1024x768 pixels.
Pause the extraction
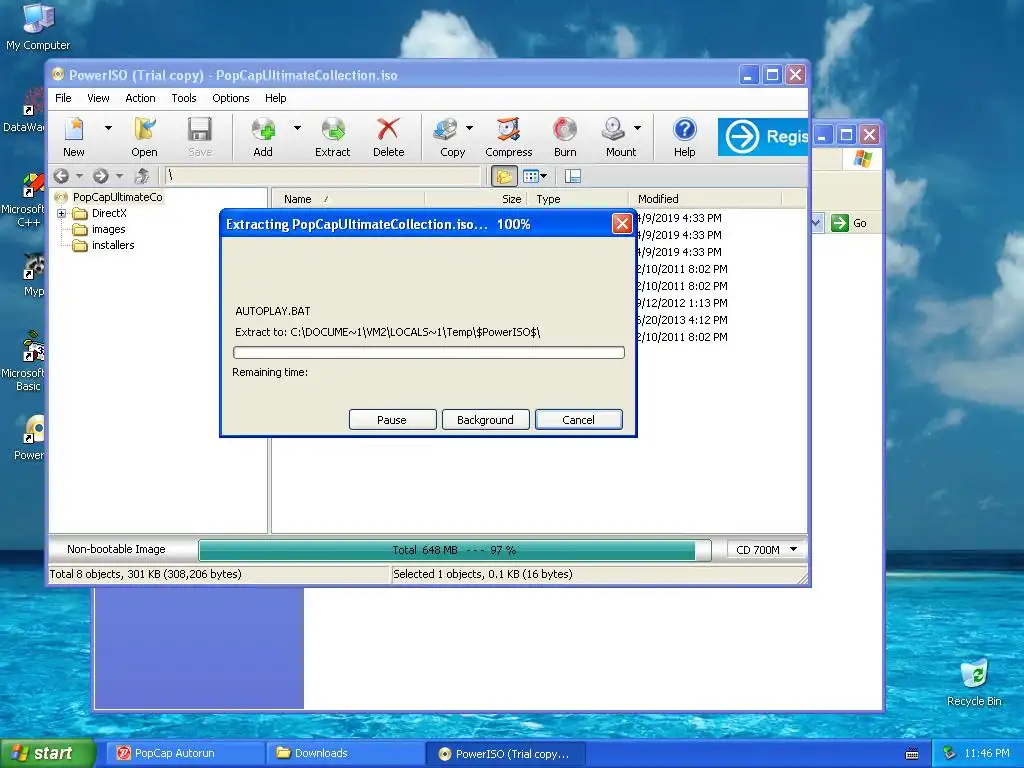pos(392,420)
